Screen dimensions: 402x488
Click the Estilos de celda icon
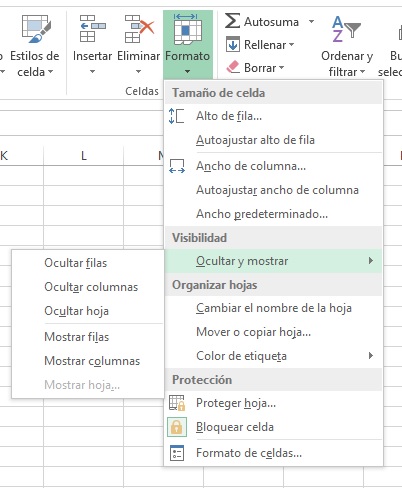36,29
